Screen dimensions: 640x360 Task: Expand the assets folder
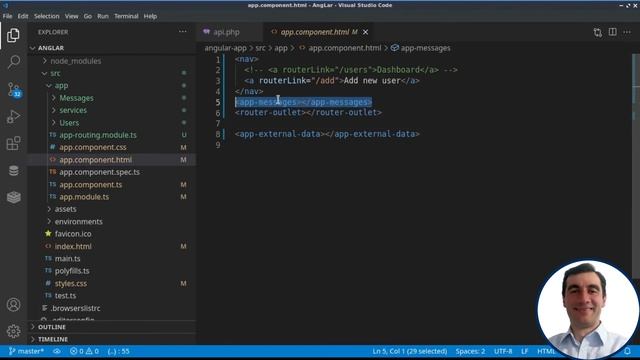coord(65,209)
